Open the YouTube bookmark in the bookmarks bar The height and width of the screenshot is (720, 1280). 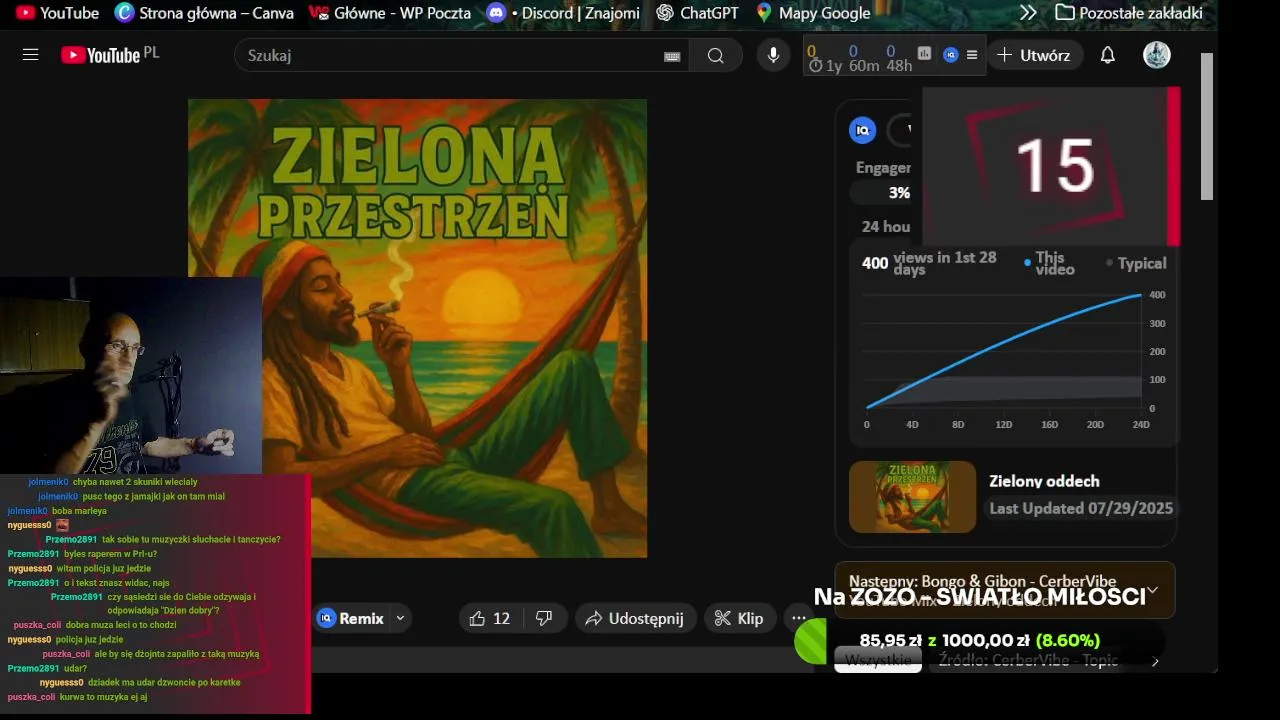click(57, 13)
